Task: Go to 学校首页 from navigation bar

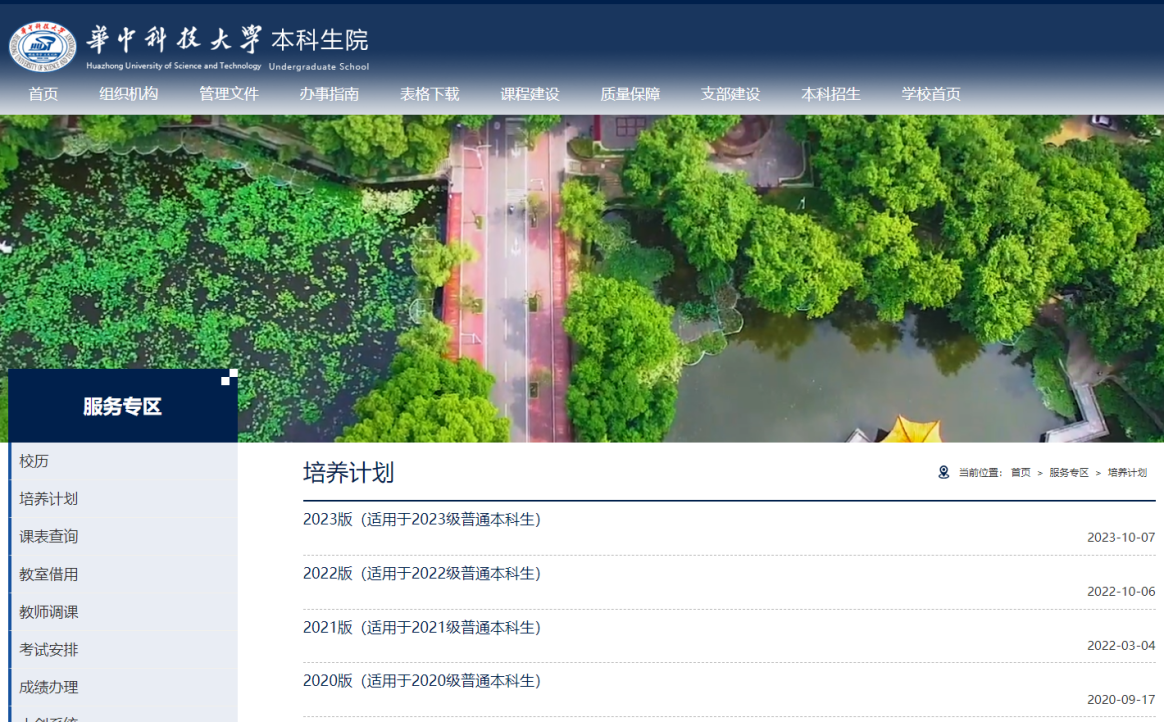Action: (x=931, y=94)
